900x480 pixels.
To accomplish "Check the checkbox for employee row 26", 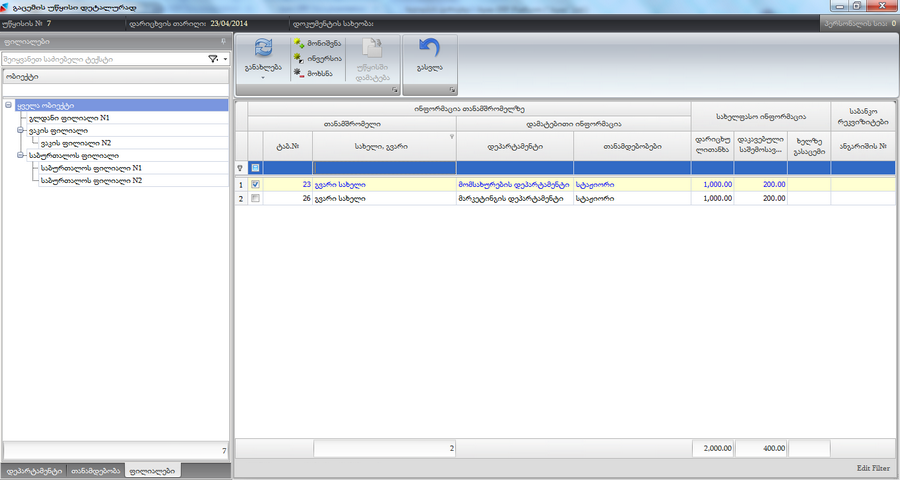I will (256, 198).
